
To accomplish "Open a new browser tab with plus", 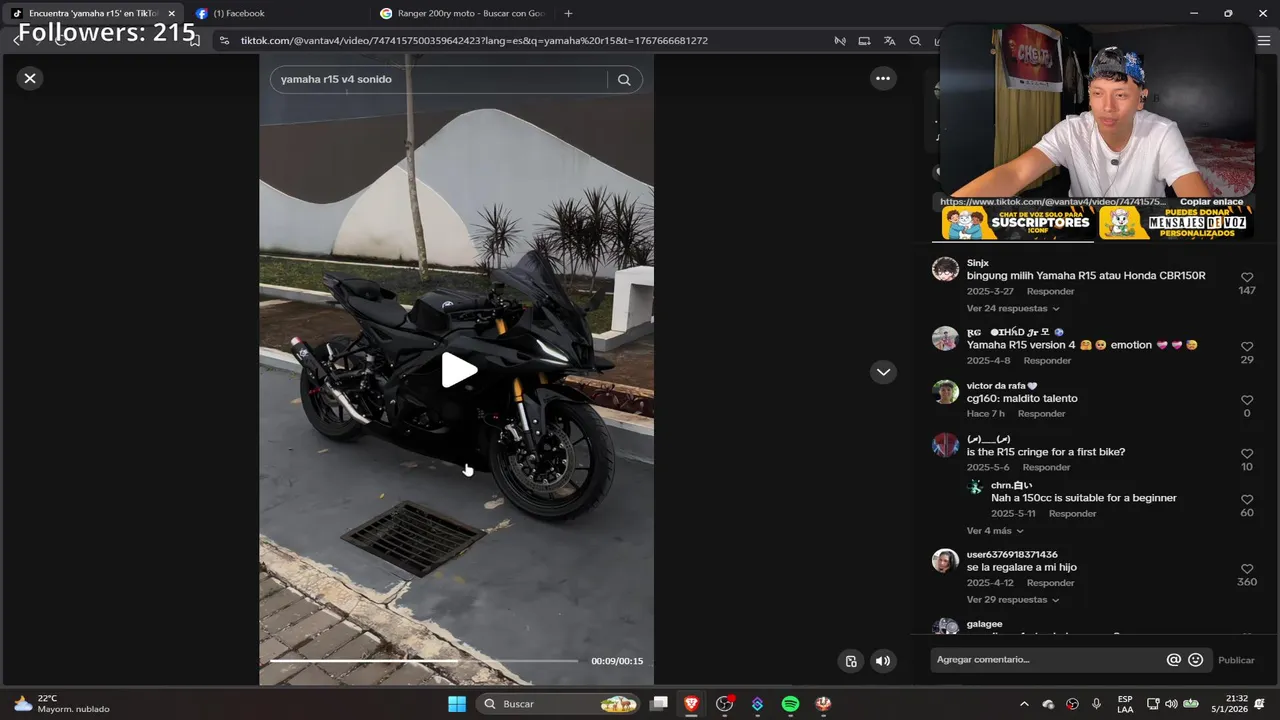I will [568, 13].
